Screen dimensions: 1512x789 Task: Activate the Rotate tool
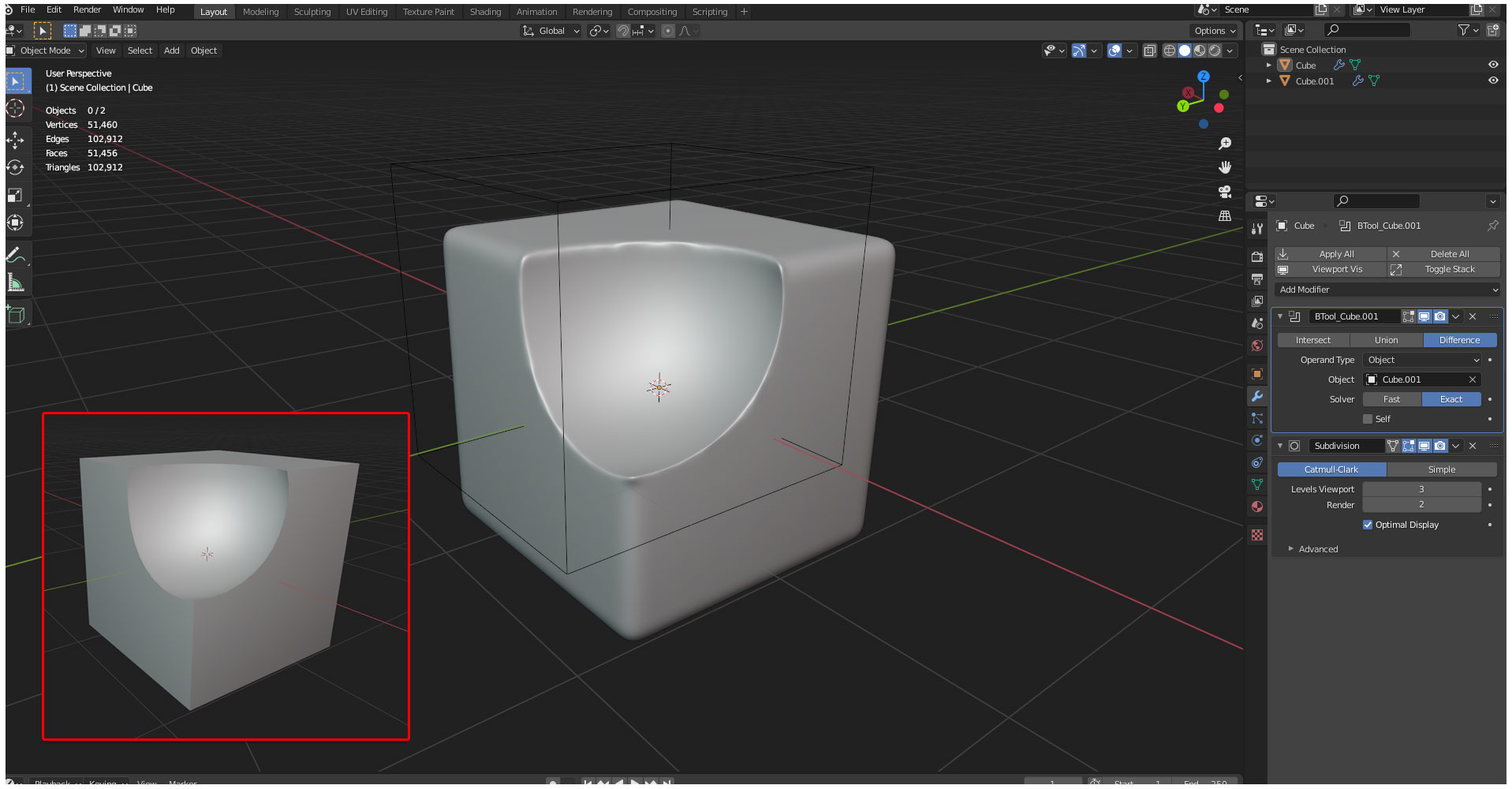click(16, 168)
